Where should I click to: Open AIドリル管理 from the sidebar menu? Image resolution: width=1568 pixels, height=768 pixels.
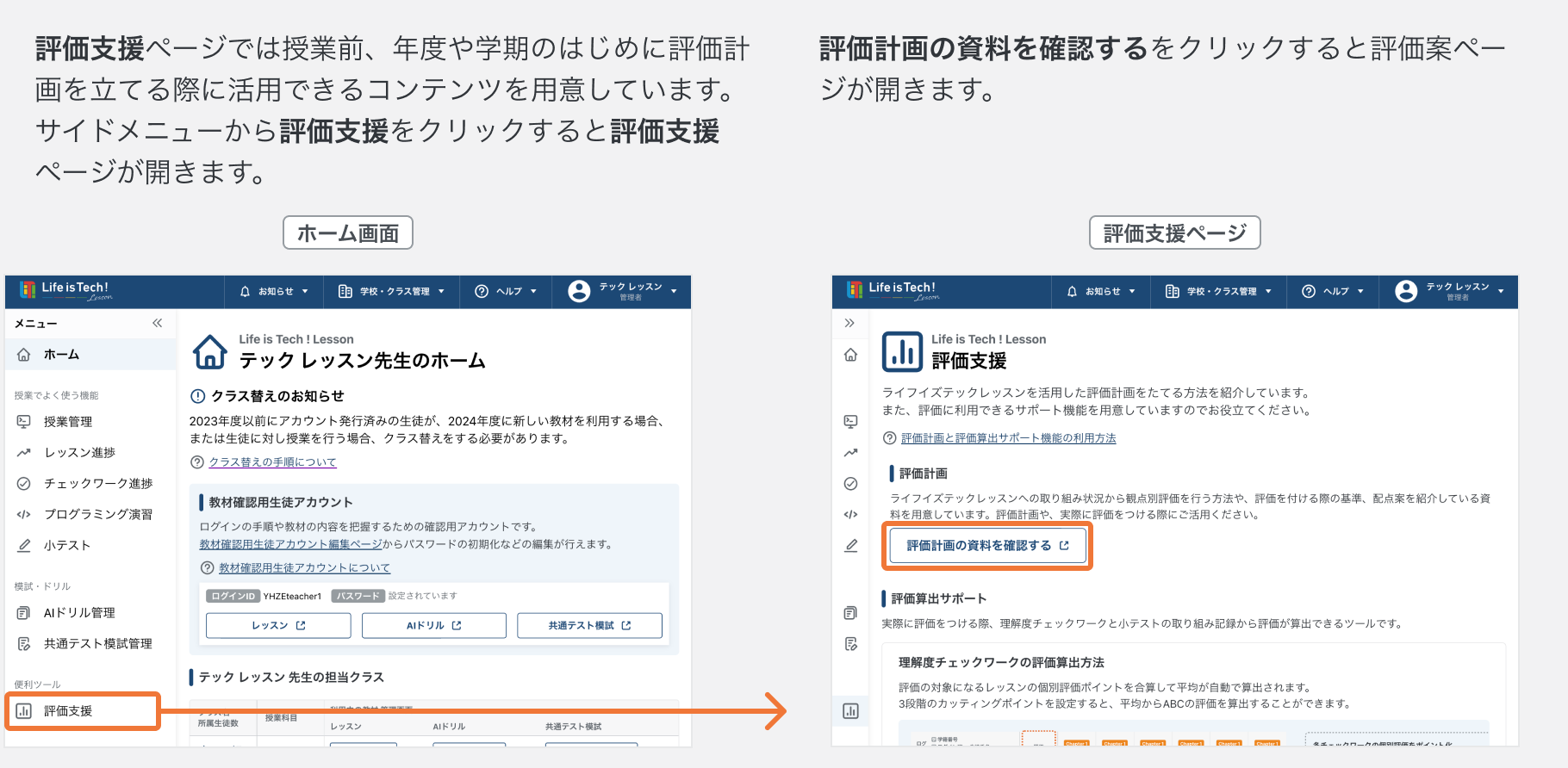90,612
